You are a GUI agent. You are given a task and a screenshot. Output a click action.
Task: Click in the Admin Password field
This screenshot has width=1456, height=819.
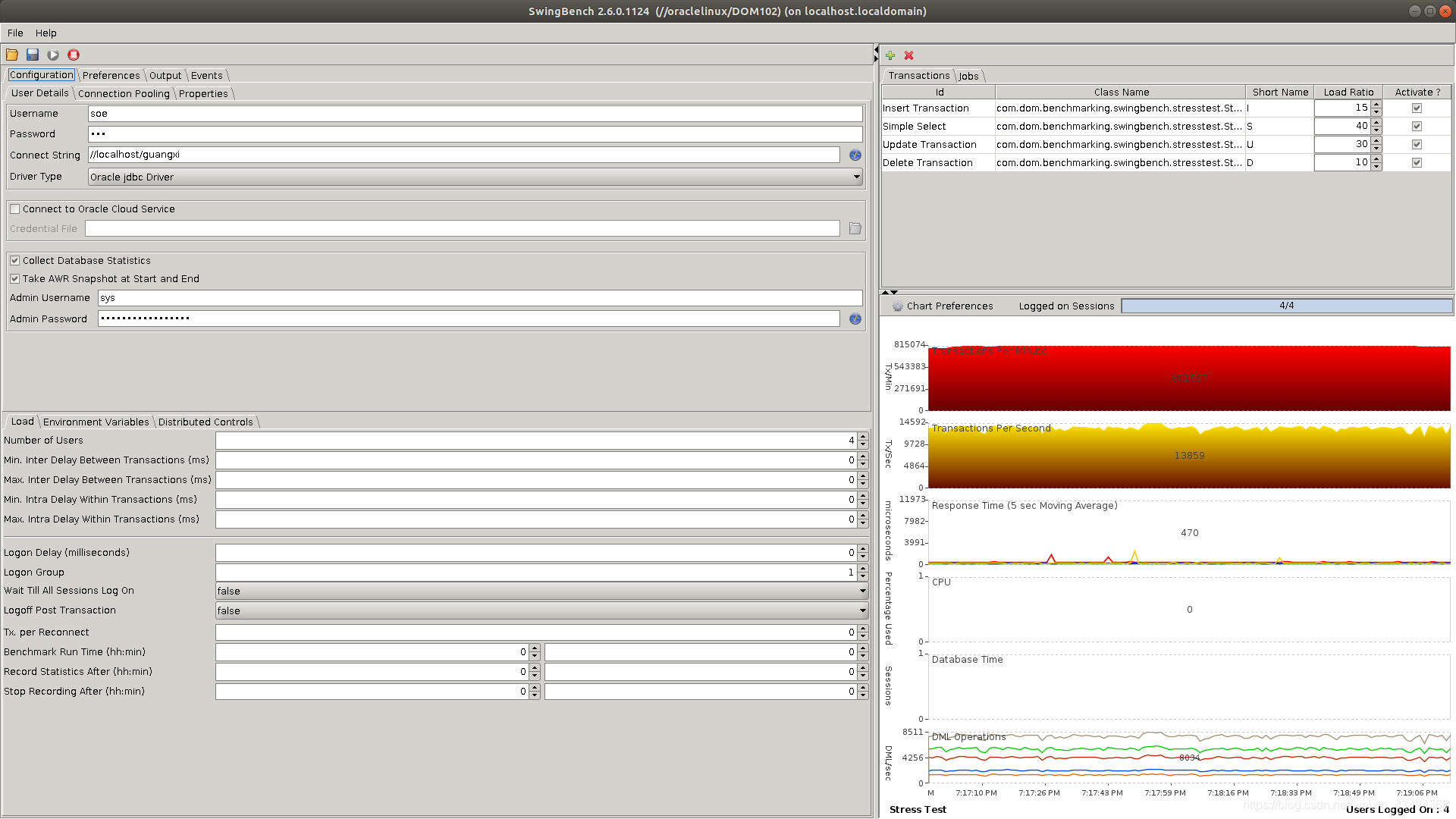(469, 319)
